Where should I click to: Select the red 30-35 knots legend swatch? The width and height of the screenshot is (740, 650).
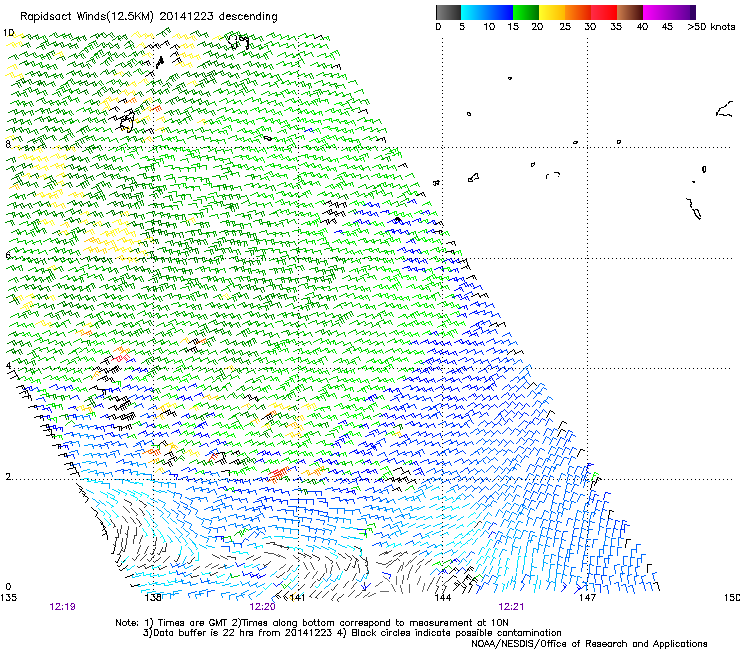604,13
